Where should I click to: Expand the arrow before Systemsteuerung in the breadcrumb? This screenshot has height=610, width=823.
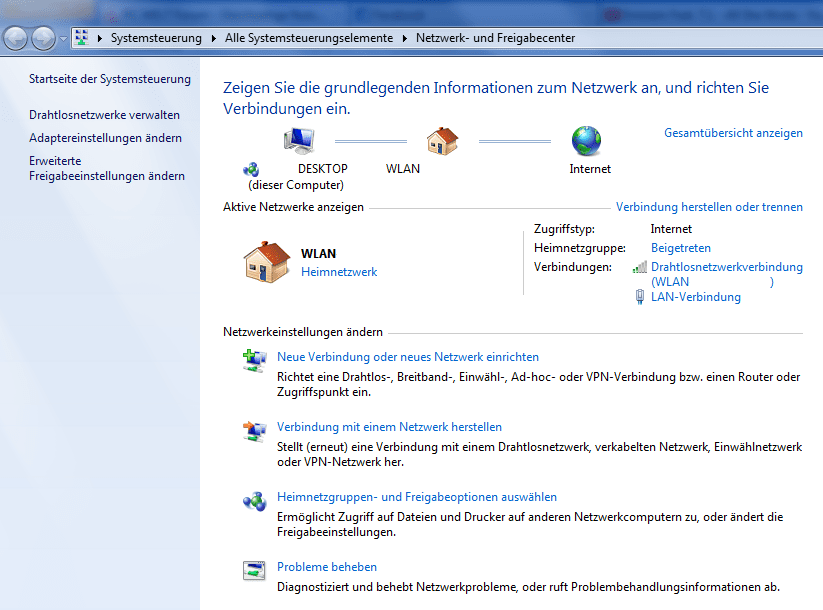click(100, 38)
